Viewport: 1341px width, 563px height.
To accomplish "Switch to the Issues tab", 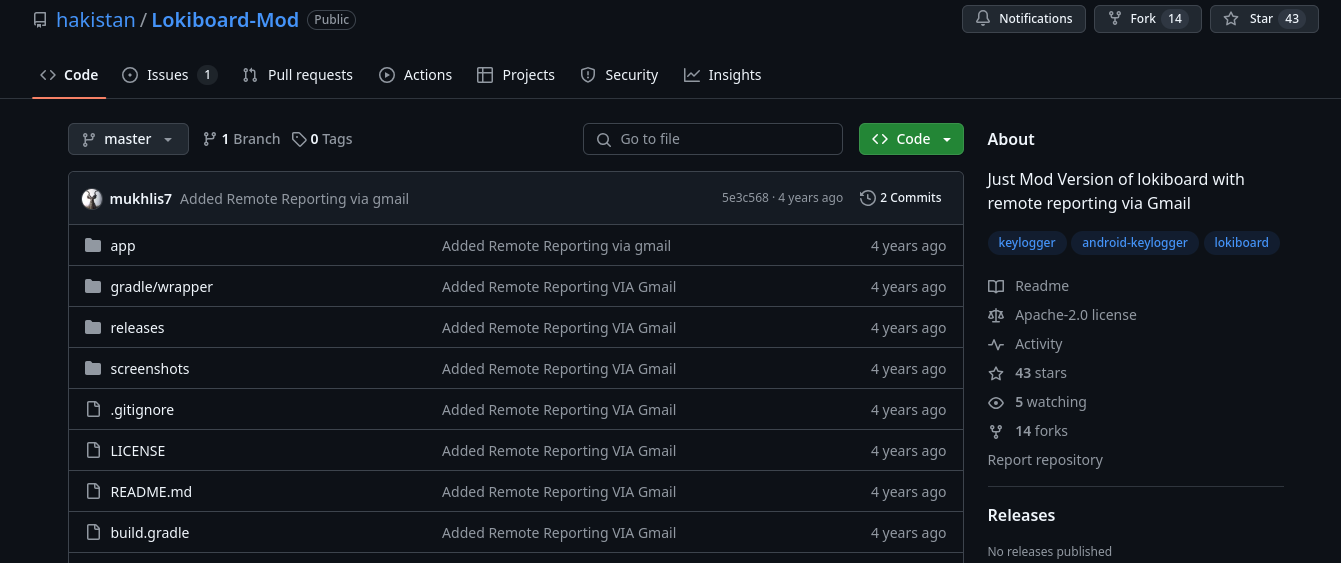I will (x=169, y=75).
